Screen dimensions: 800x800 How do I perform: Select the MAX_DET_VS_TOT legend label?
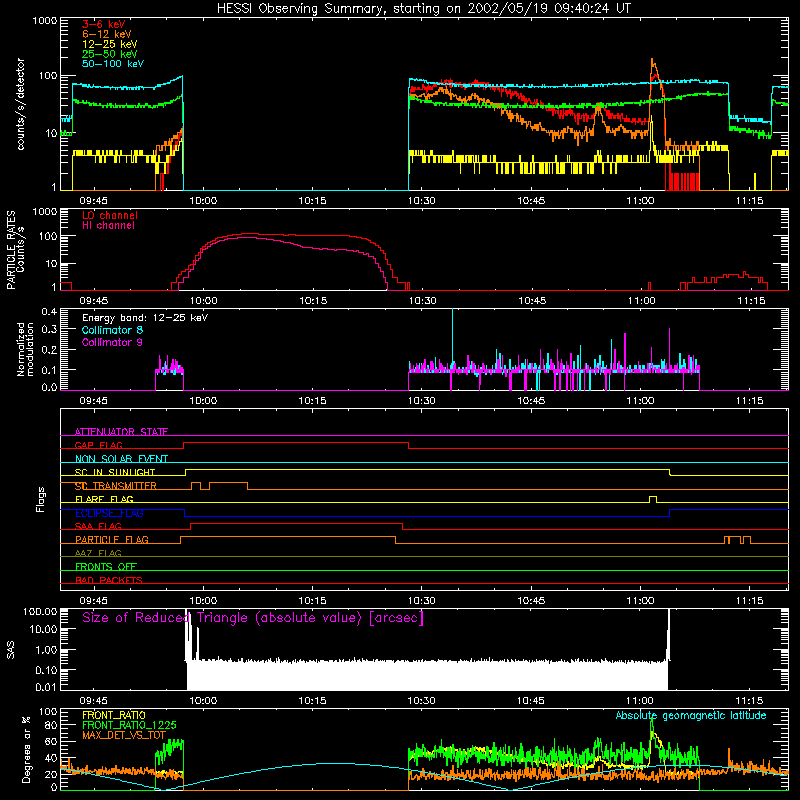[x=124, y=735]
